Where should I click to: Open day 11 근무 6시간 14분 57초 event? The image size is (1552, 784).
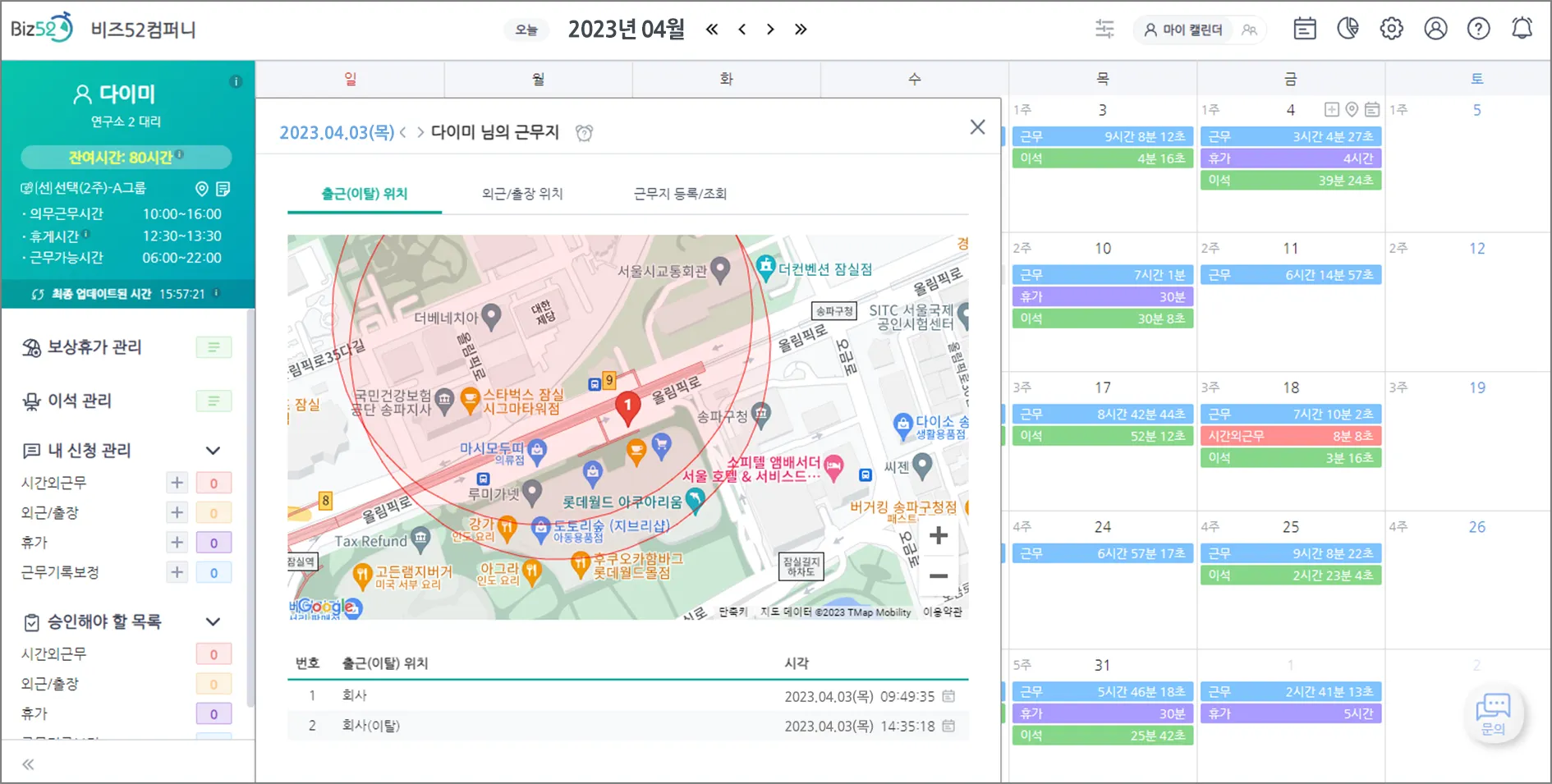coord(1291,275)
